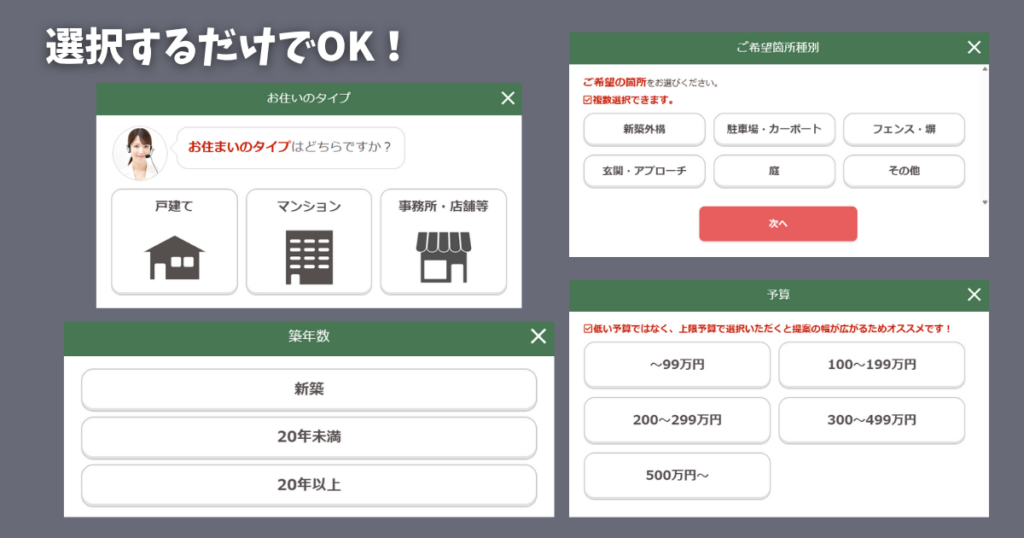Choose the マンション building icon option
Screen dimensions: 1024x538
[308, 242]
